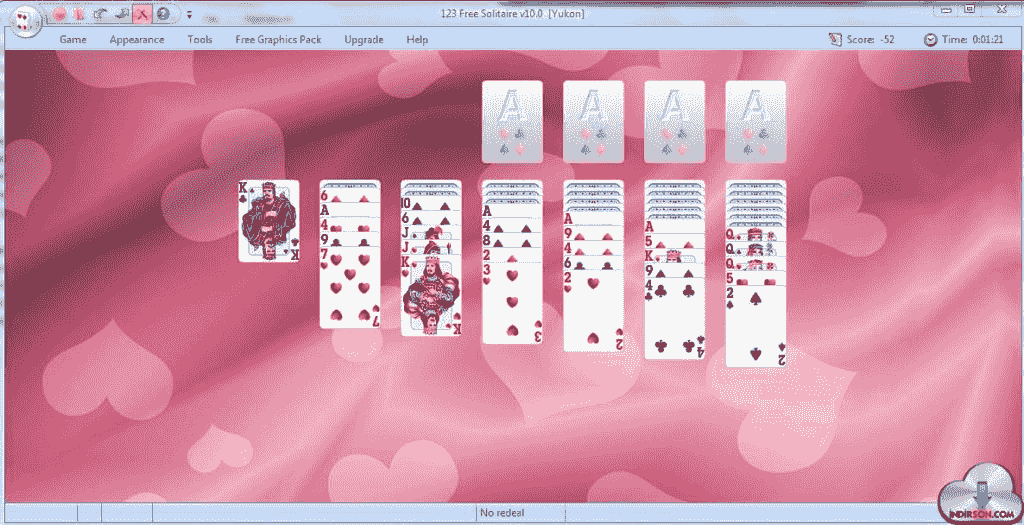Select the 5 card above the 2 of spades
Viewport: 1024px width, 525px height.
click(756, 279)
